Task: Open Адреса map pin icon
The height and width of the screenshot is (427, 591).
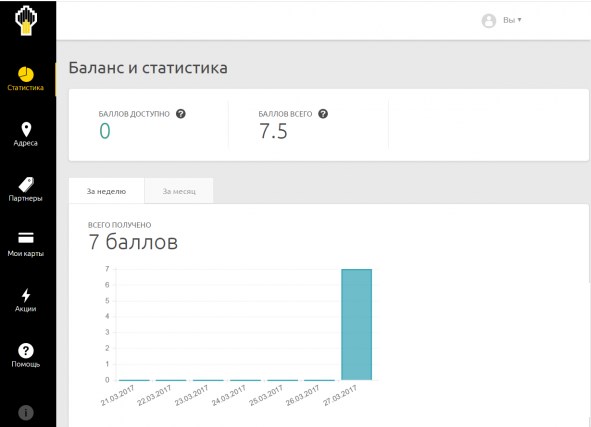Action: (26, 130)
